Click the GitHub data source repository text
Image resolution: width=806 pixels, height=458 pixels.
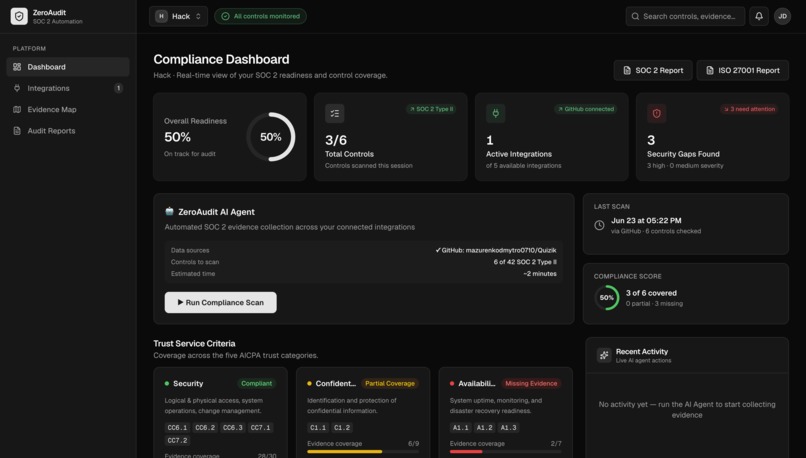point(496,250)
